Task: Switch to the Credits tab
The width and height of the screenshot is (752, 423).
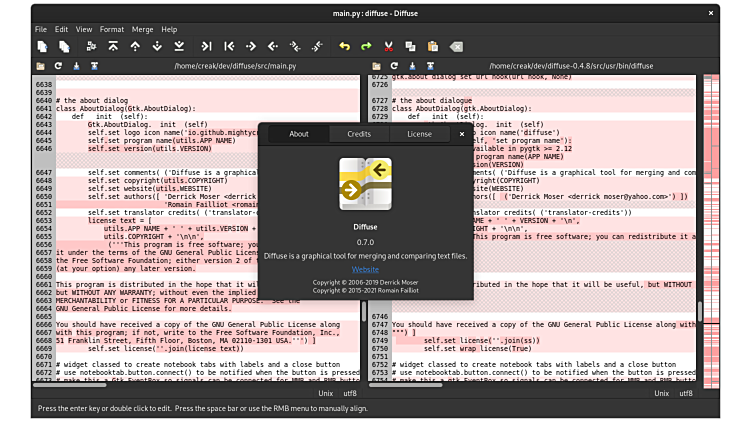Action: point(359,134)
